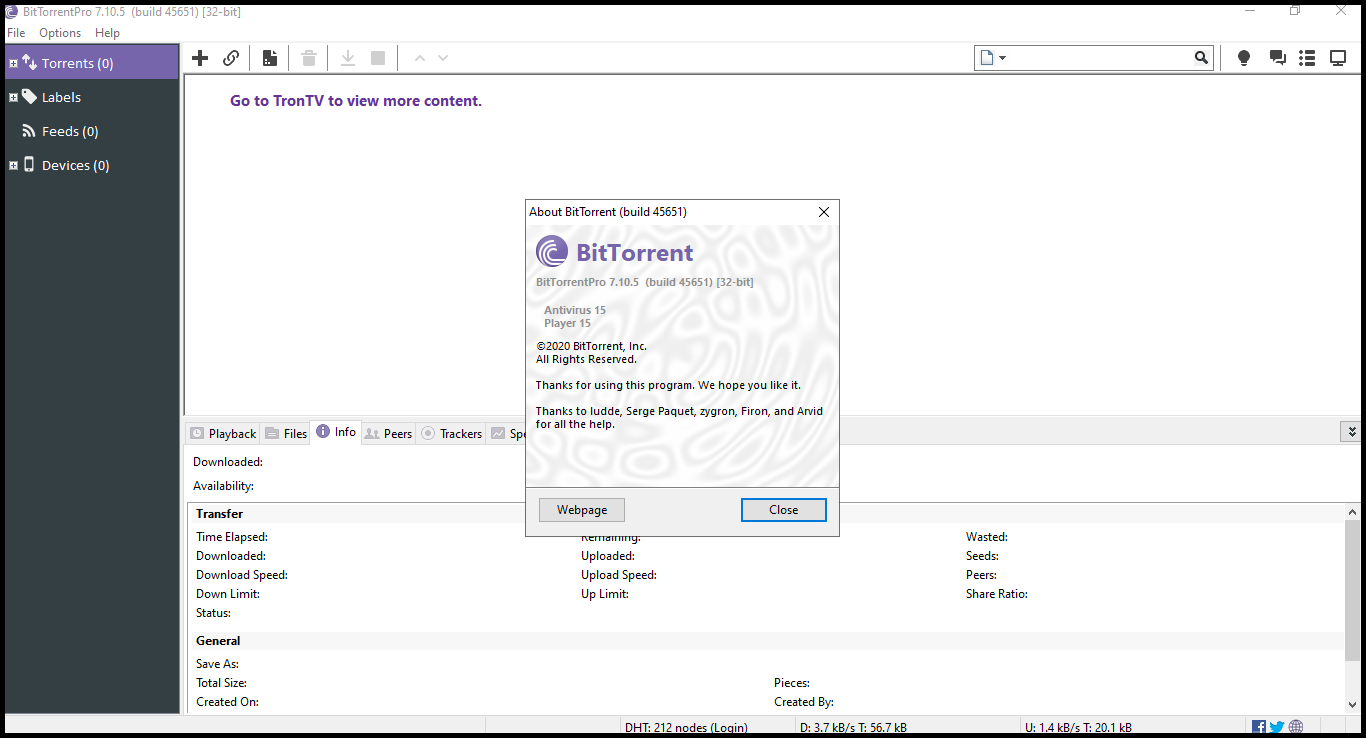Collapse detail pane with double-chevron button

coord(1351,432)
